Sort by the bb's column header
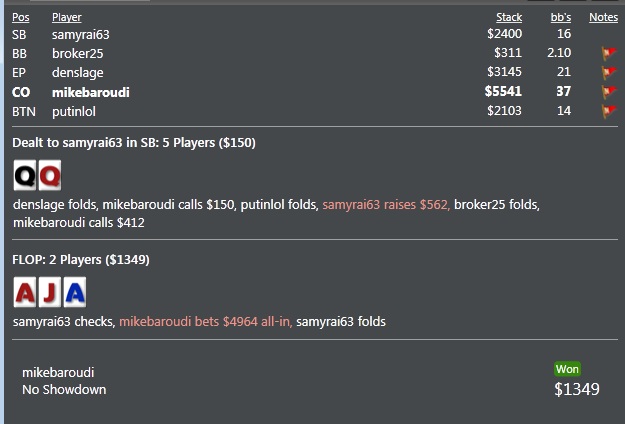This screenshot has width=625, height=424. [x=561, y=18]
